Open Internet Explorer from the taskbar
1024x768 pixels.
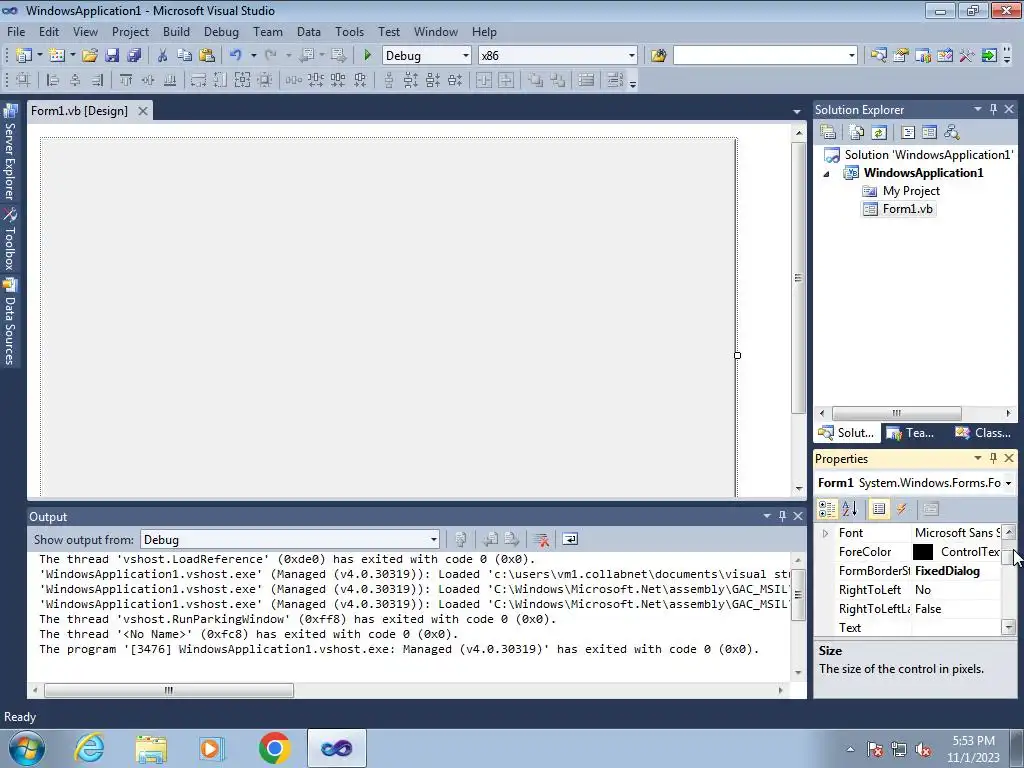click(x=89, y=748)
